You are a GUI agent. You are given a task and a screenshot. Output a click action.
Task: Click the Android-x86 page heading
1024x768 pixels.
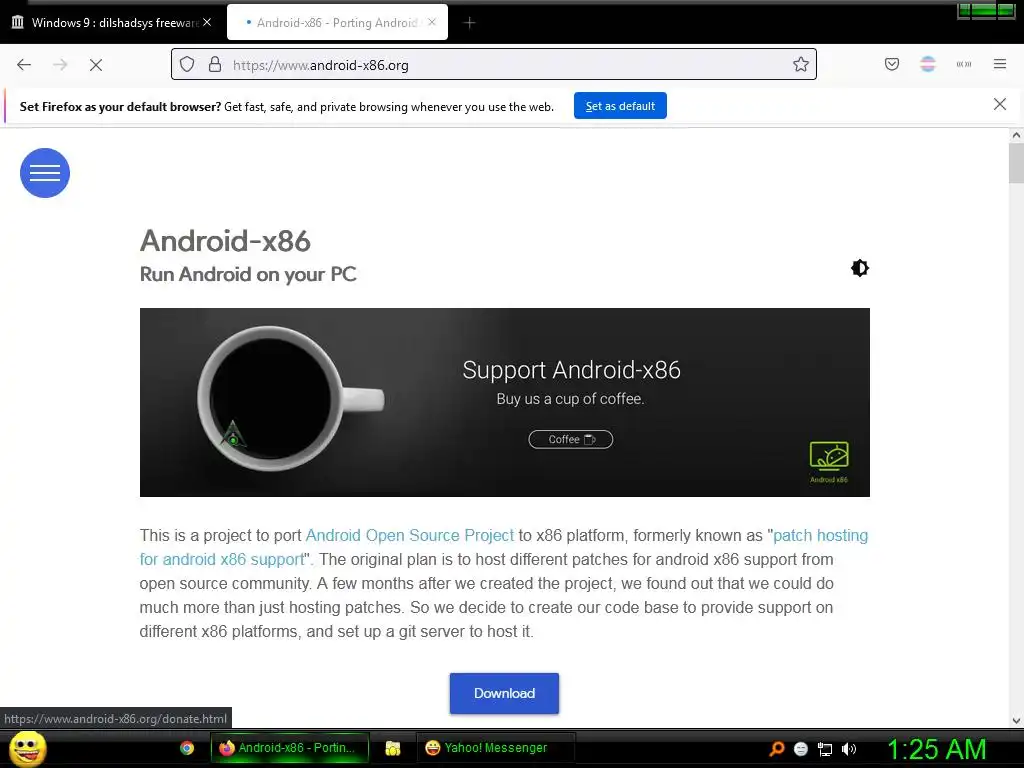[x=225, y=241]
